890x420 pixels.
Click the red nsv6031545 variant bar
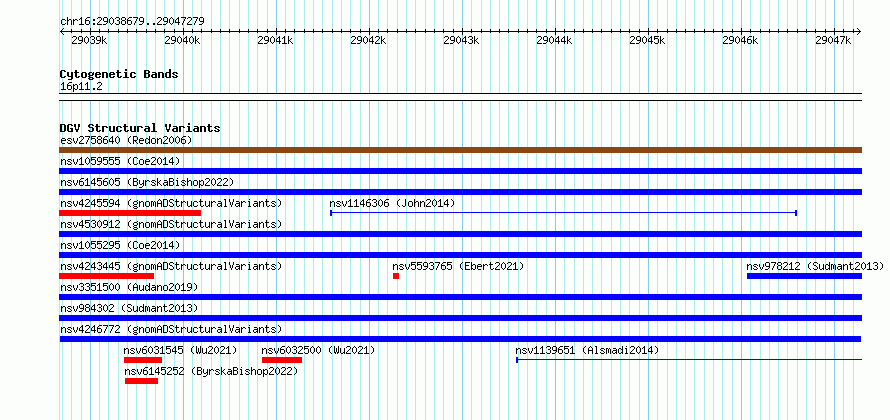point(143,360)
